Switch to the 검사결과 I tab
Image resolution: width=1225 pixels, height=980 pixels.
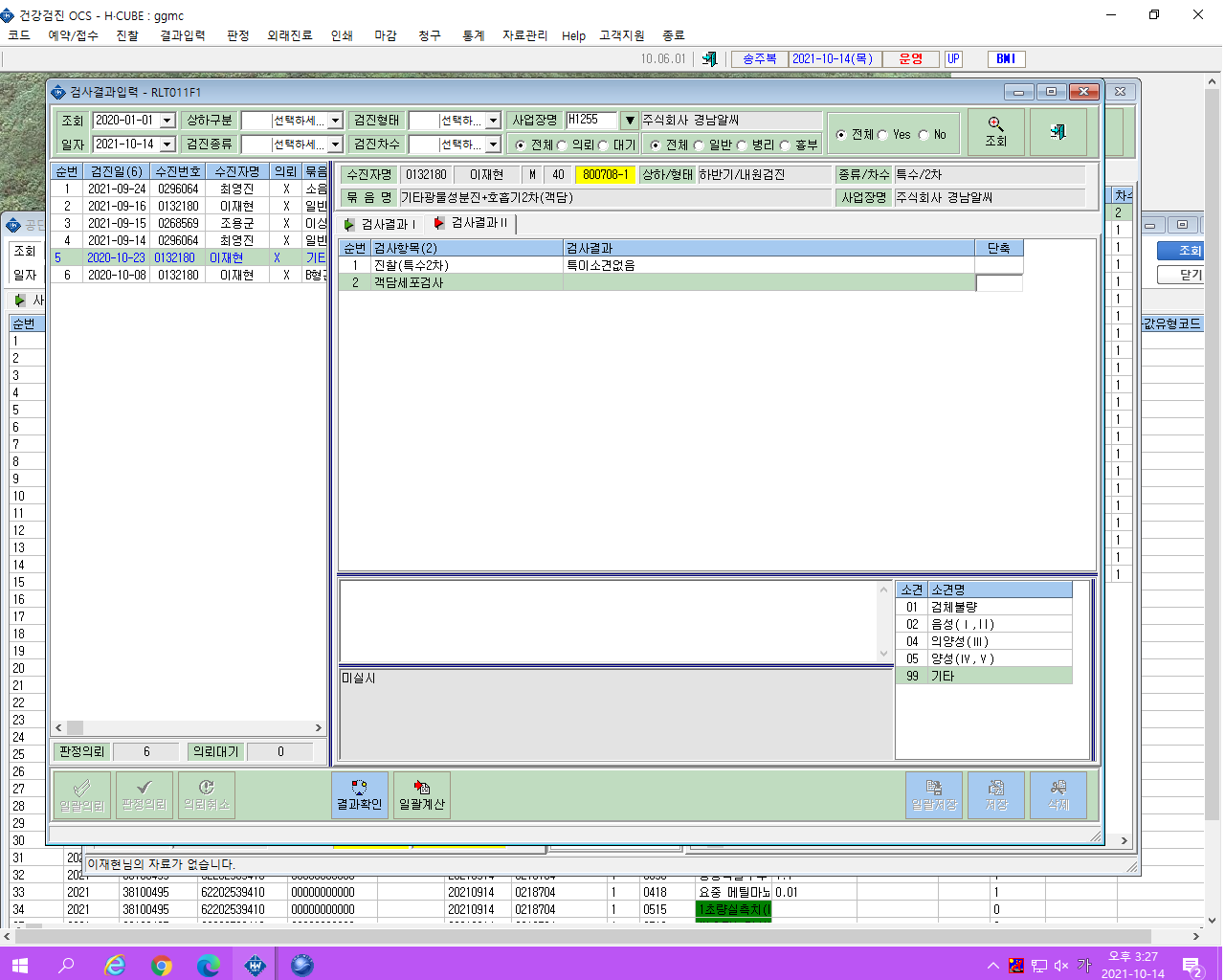380,224
